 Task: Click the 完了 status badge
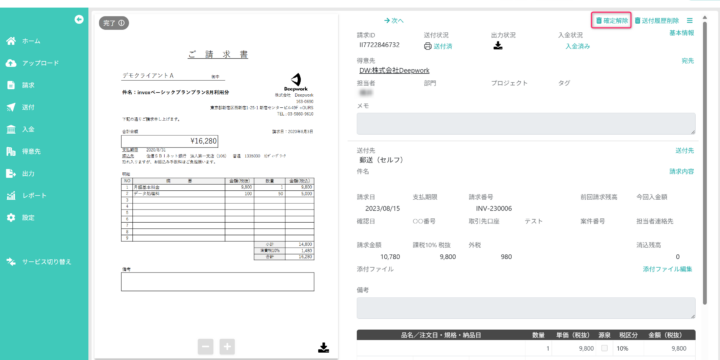pyautogui.click(x=114, y=23)
